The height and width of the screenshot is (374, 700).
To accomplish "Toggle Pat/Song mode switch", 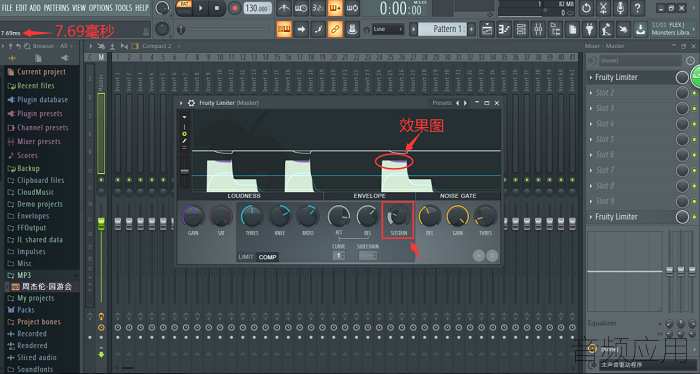I will (x=183, y=8).
